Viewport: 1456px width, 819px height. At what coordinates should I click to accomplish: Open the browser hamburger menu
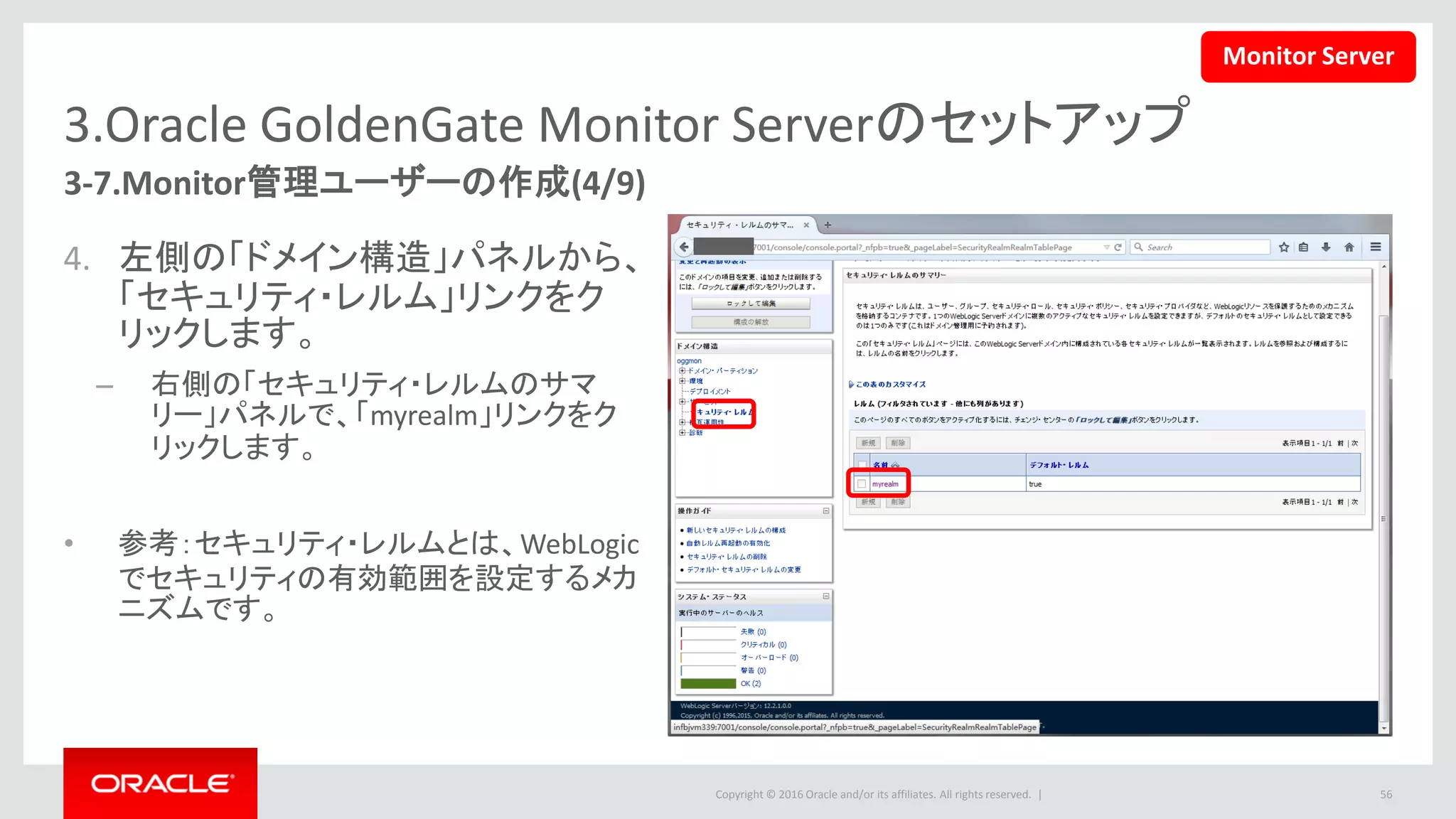1376,247
